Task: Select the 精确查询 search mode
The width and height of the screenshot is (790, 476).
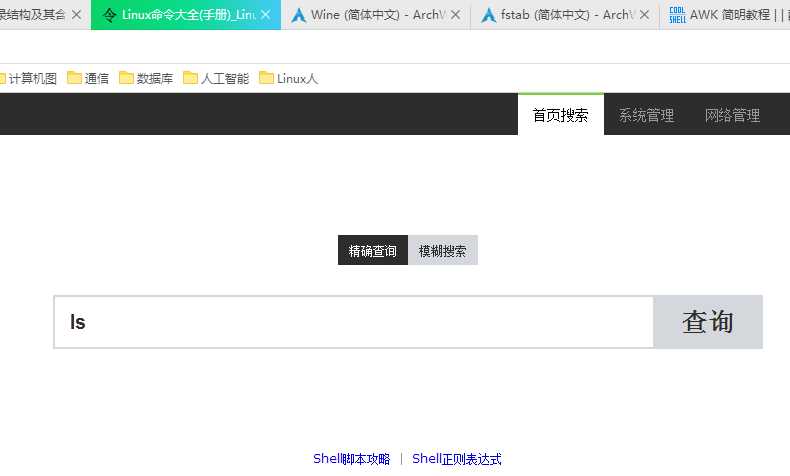Action: pos(373,250)
